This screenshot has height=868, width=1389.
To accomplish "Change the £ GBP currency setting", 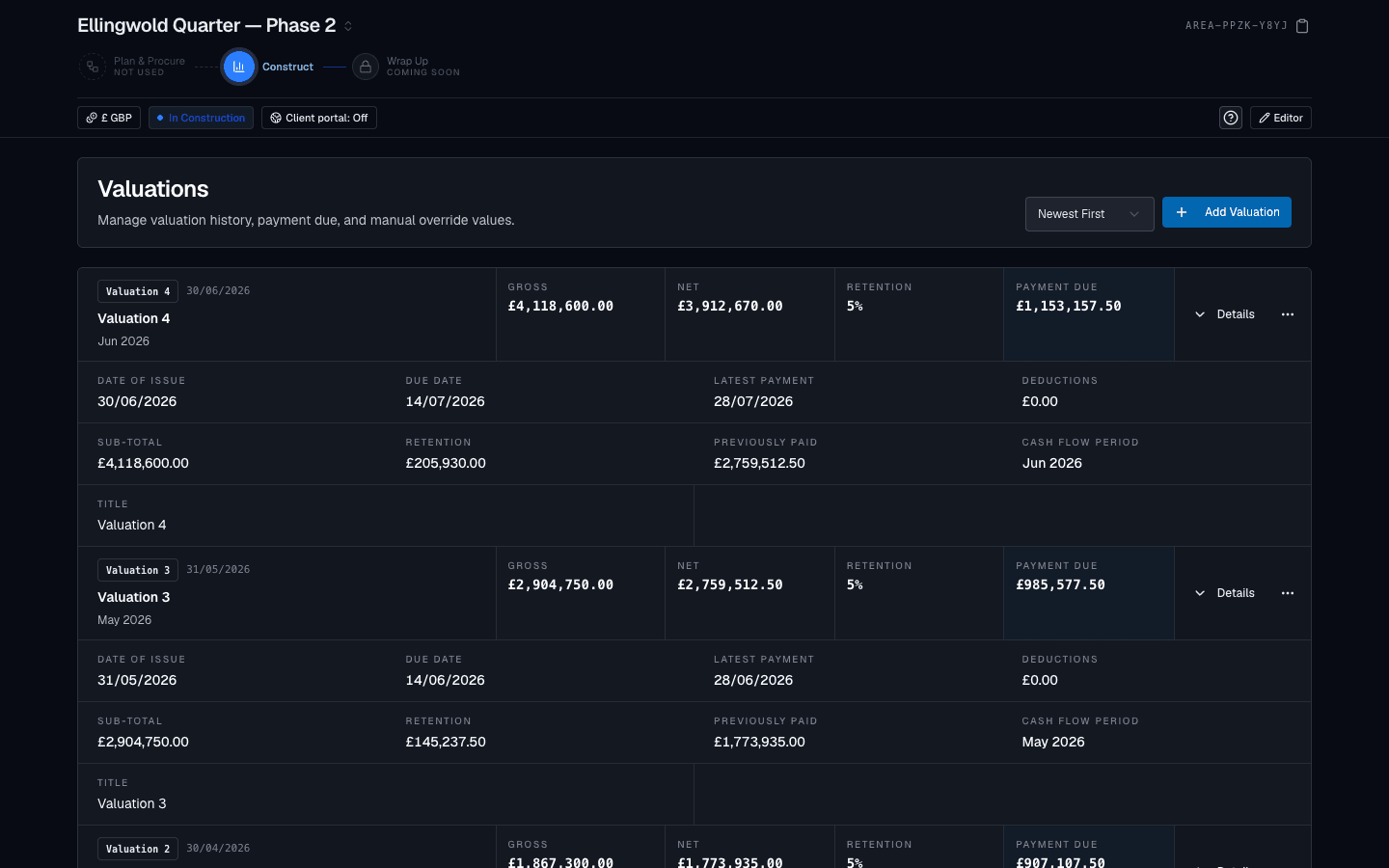I will coord(109,118).
